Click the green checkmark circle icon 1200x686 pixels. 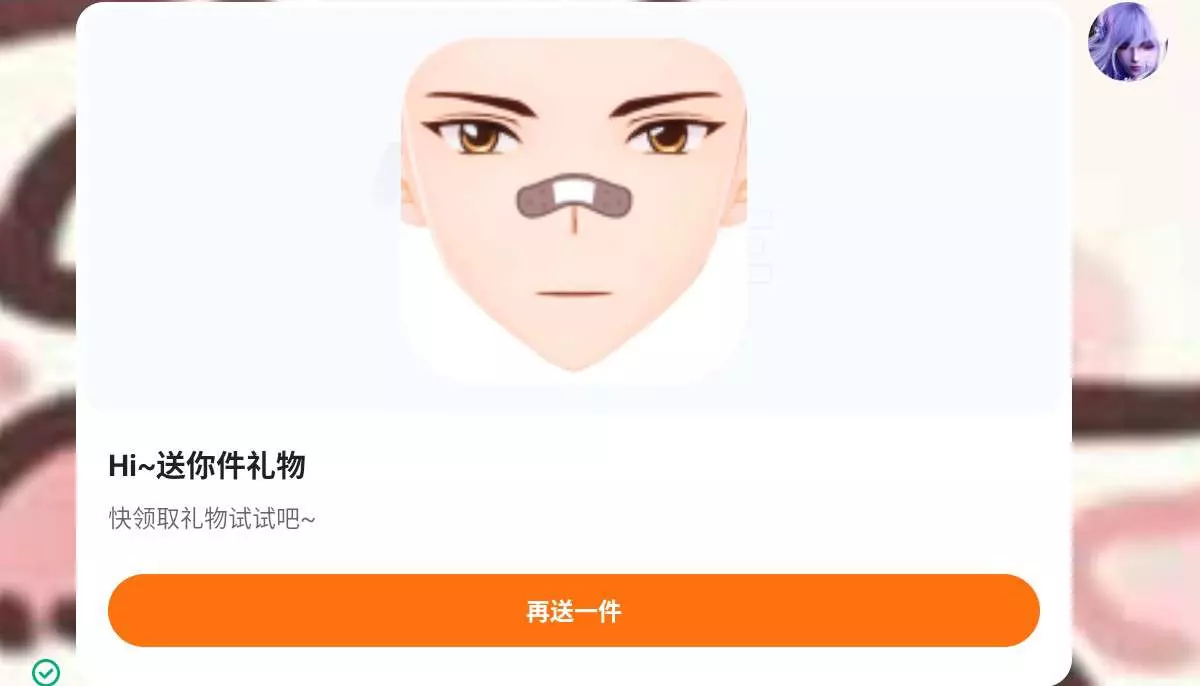[46, 672]
